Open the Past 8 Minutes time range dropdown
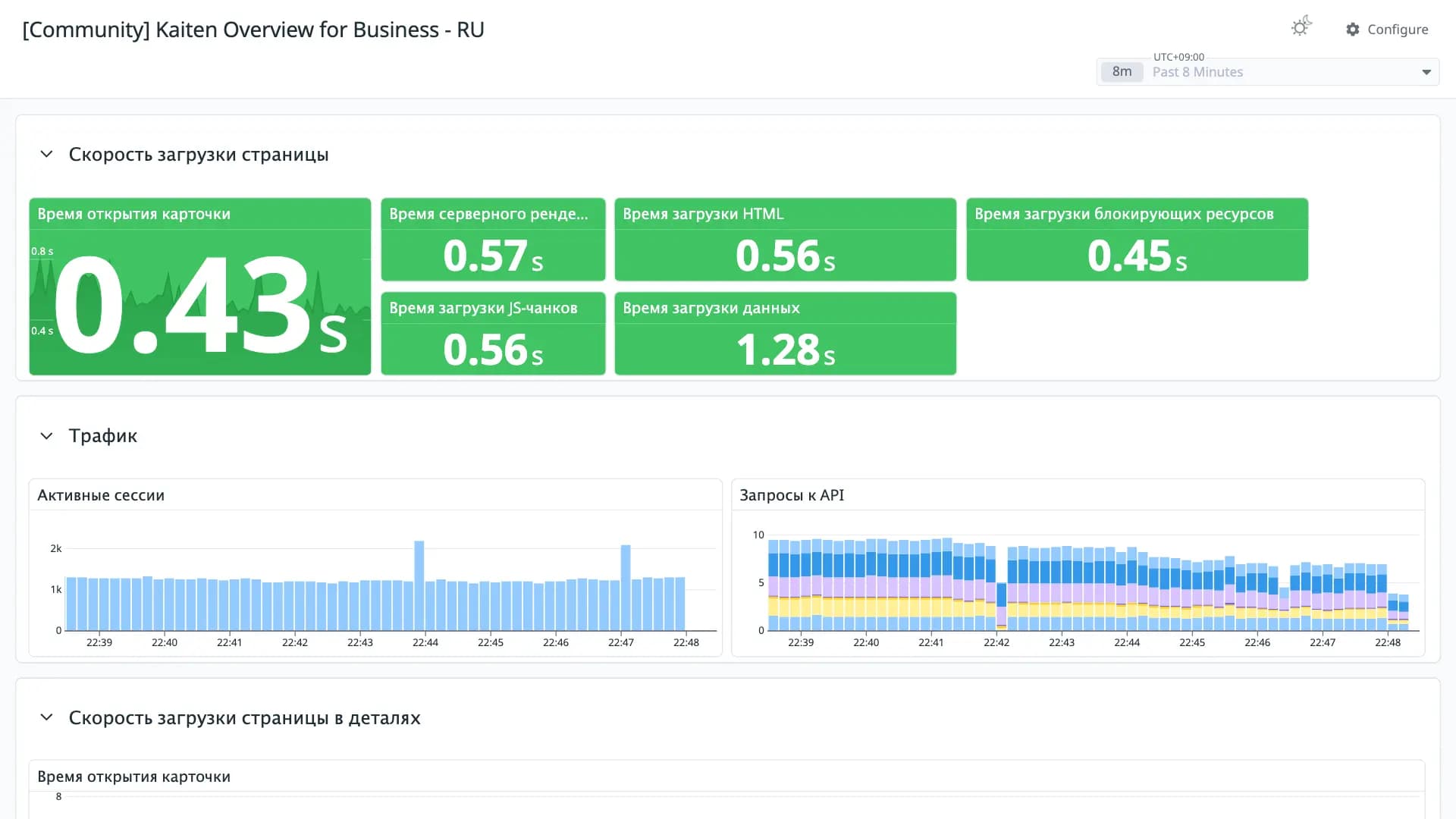 coord(1426,72)
